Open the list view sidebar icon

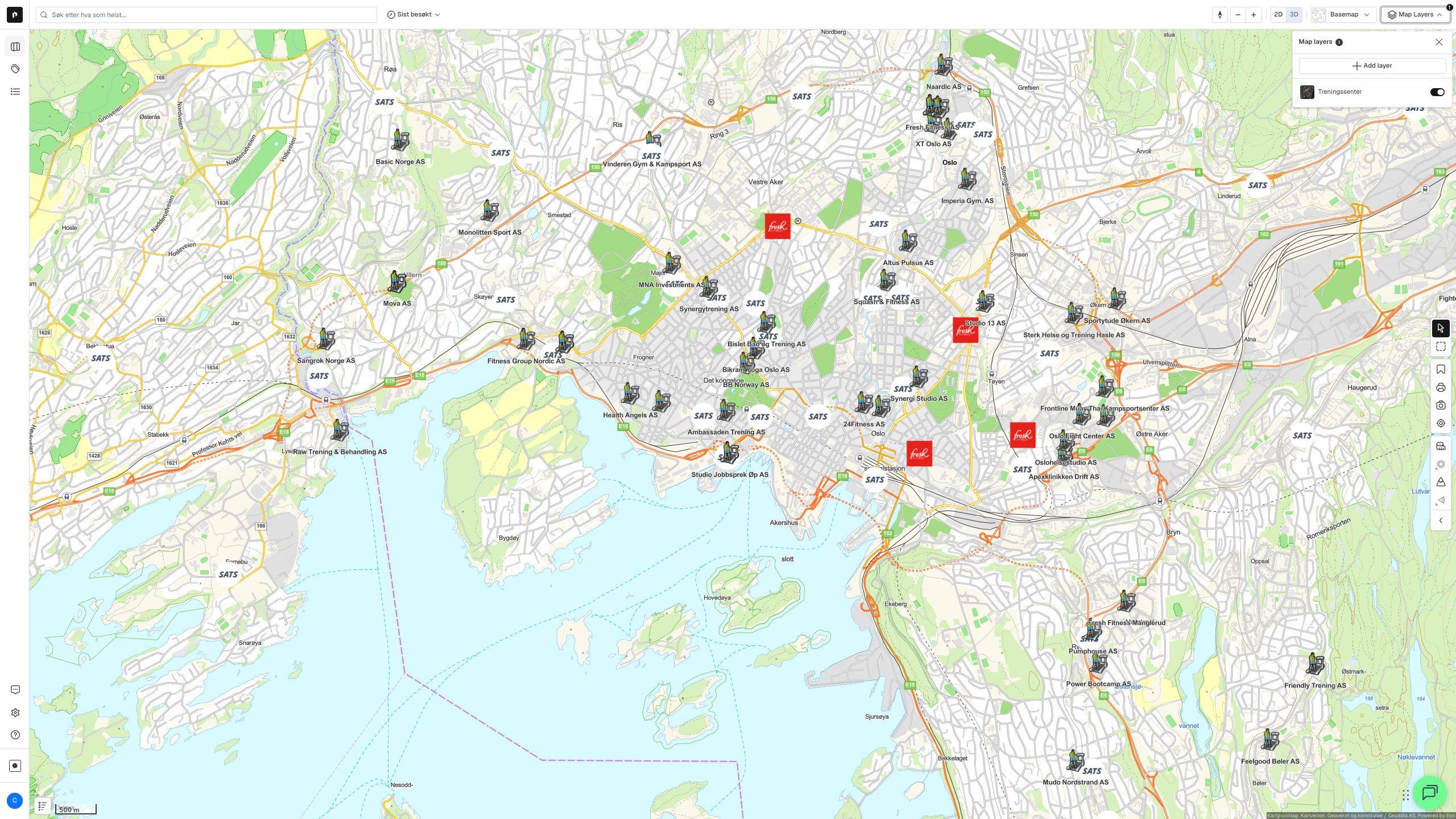pyautogui.click(x=15, y=92)
